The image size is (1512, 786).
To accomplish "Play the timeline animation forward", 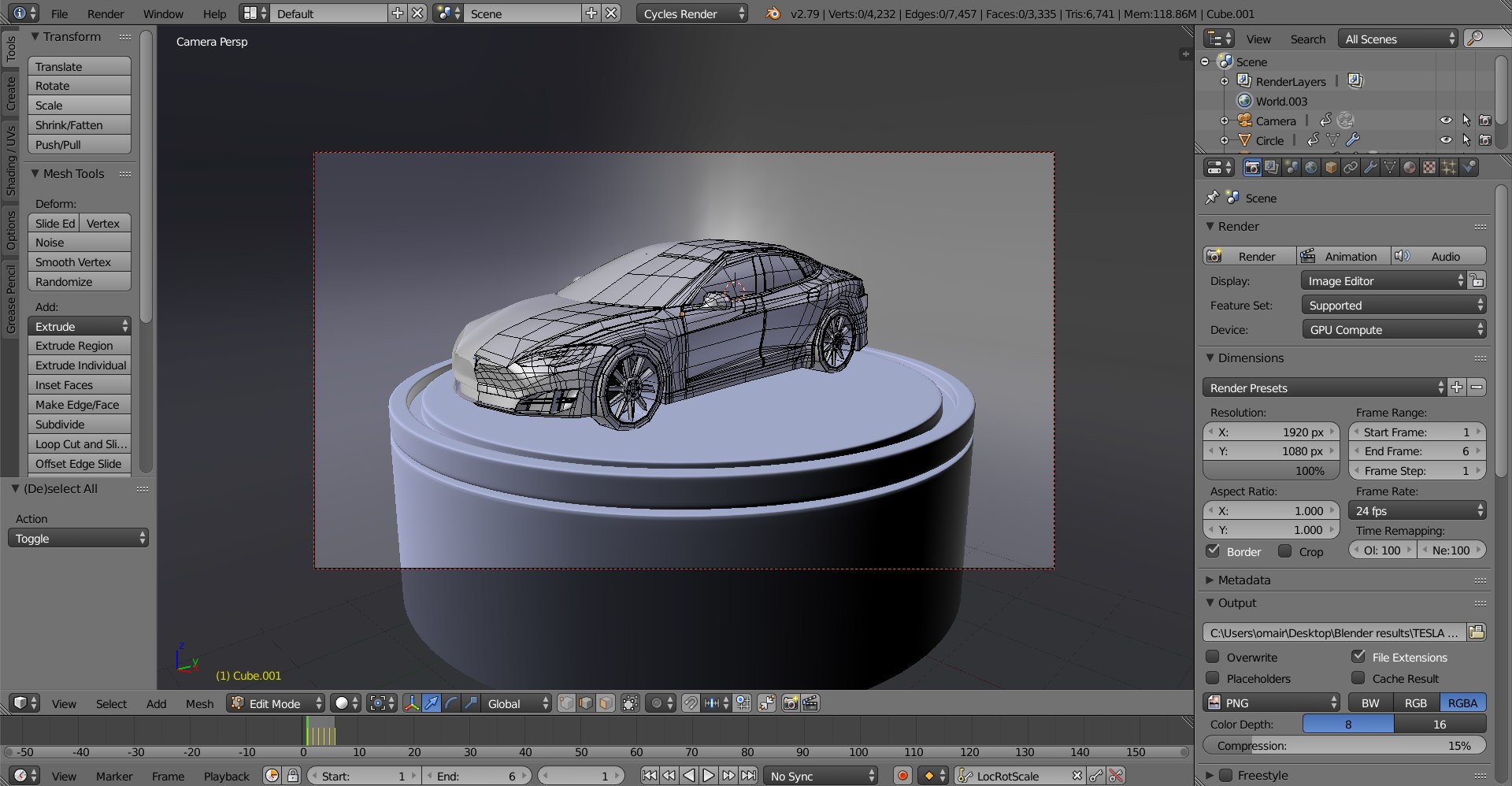I will (709, 776).
